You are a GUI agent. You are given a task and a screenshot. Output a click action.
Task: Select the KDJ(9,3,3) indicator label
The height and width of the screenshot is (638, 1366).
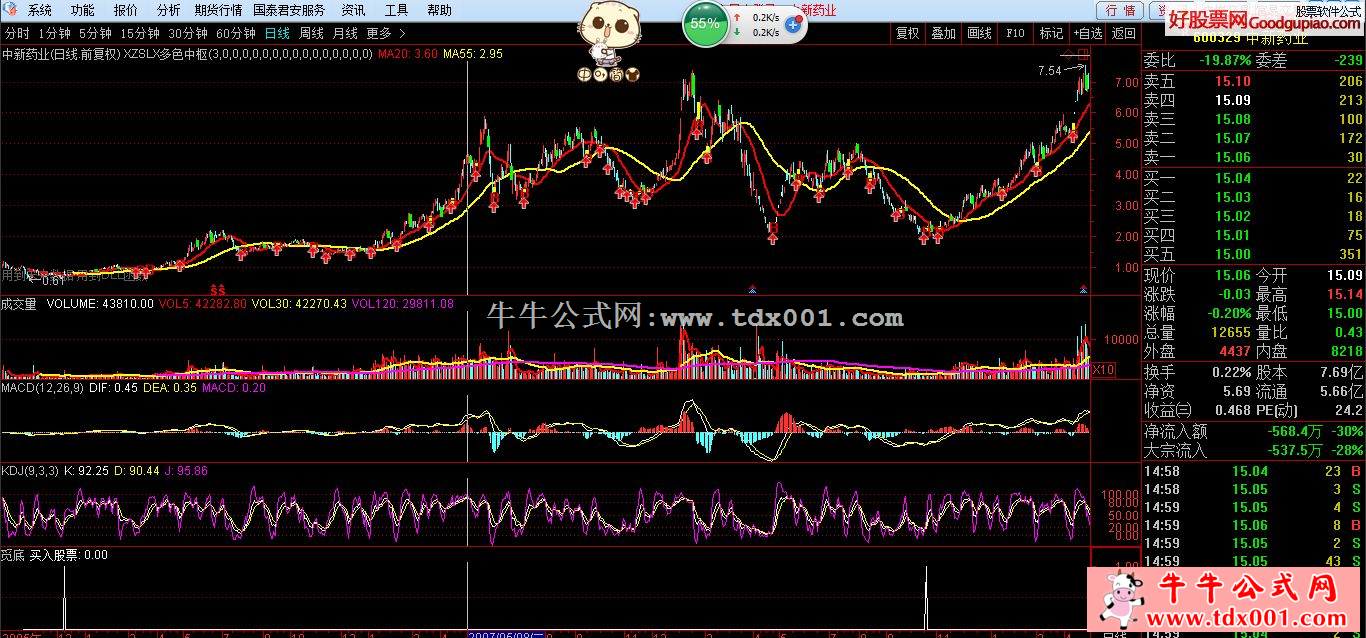(x=33, y=470)
